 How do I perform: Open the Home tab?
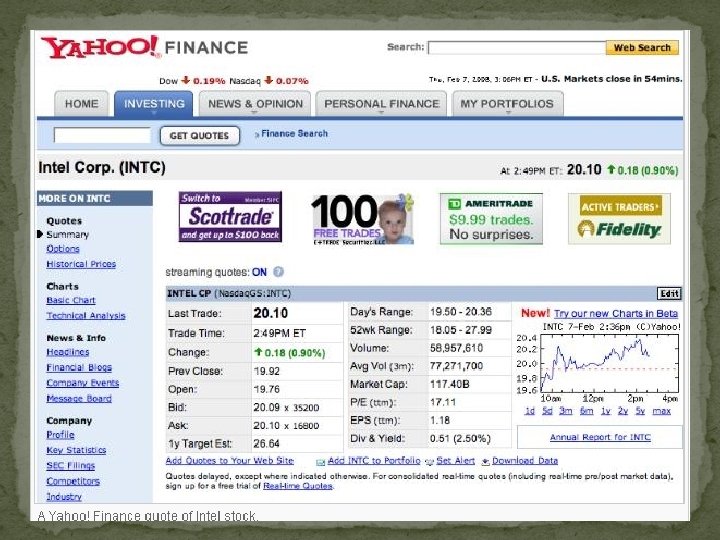coord(81,104)
